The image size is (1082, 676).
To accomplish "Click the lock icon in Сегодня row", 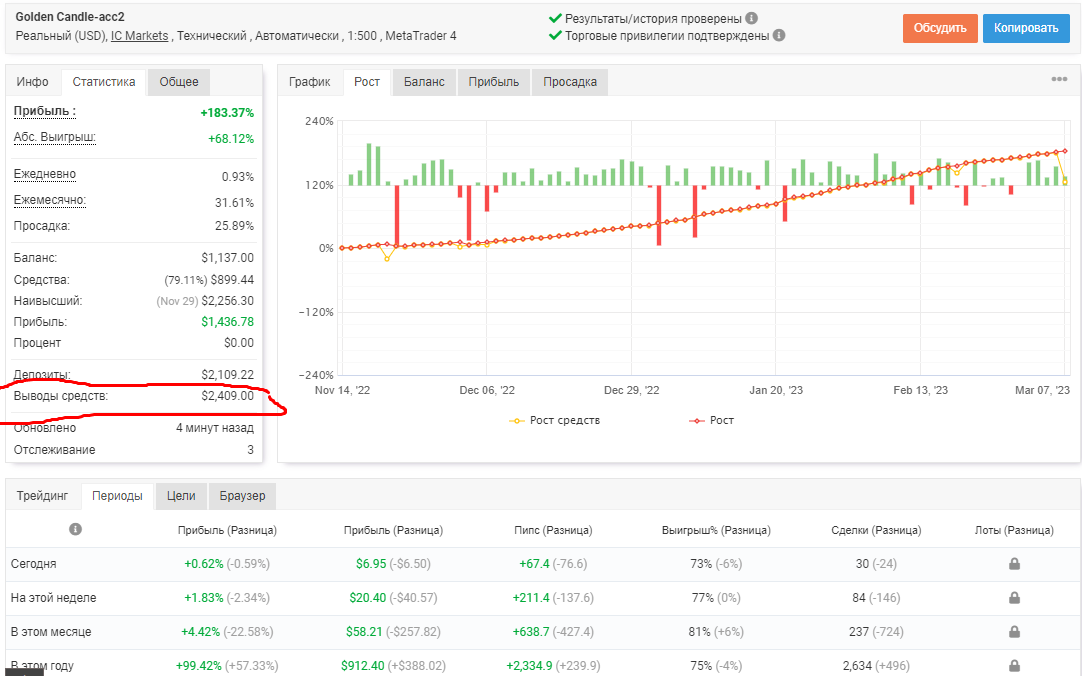I will click(x=1014, y=564).
